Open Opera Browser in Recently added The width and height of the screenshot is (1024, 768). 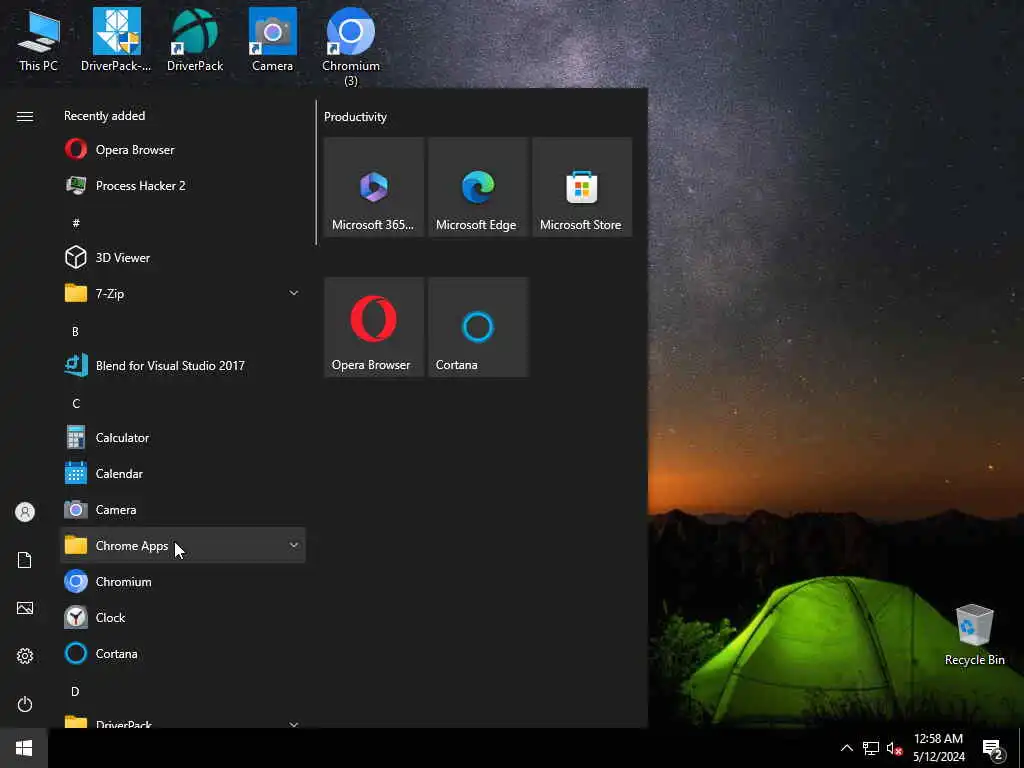coord(183,150)
